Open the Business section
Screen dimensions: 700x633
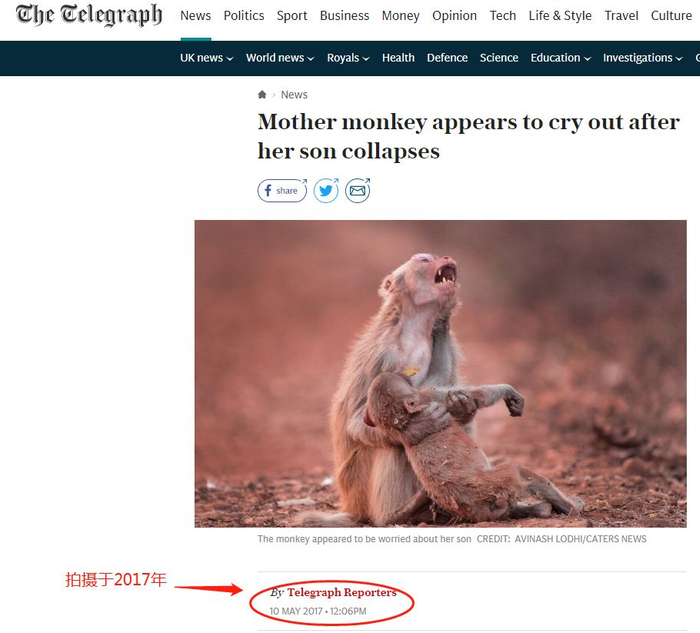(345, 16)
